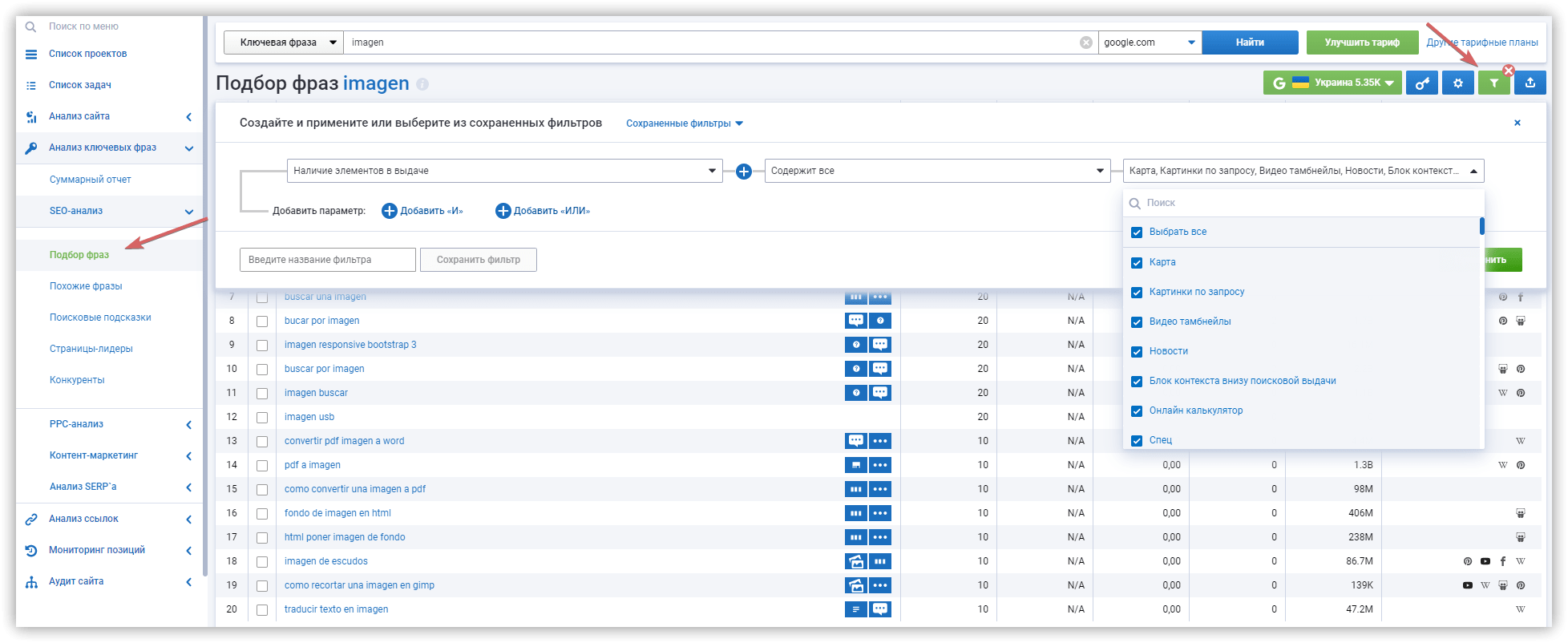The width and height of the screenshot is (1568, 643).
Task: Toggle the Выбрать все checkbox
Action: [1136, 233]
